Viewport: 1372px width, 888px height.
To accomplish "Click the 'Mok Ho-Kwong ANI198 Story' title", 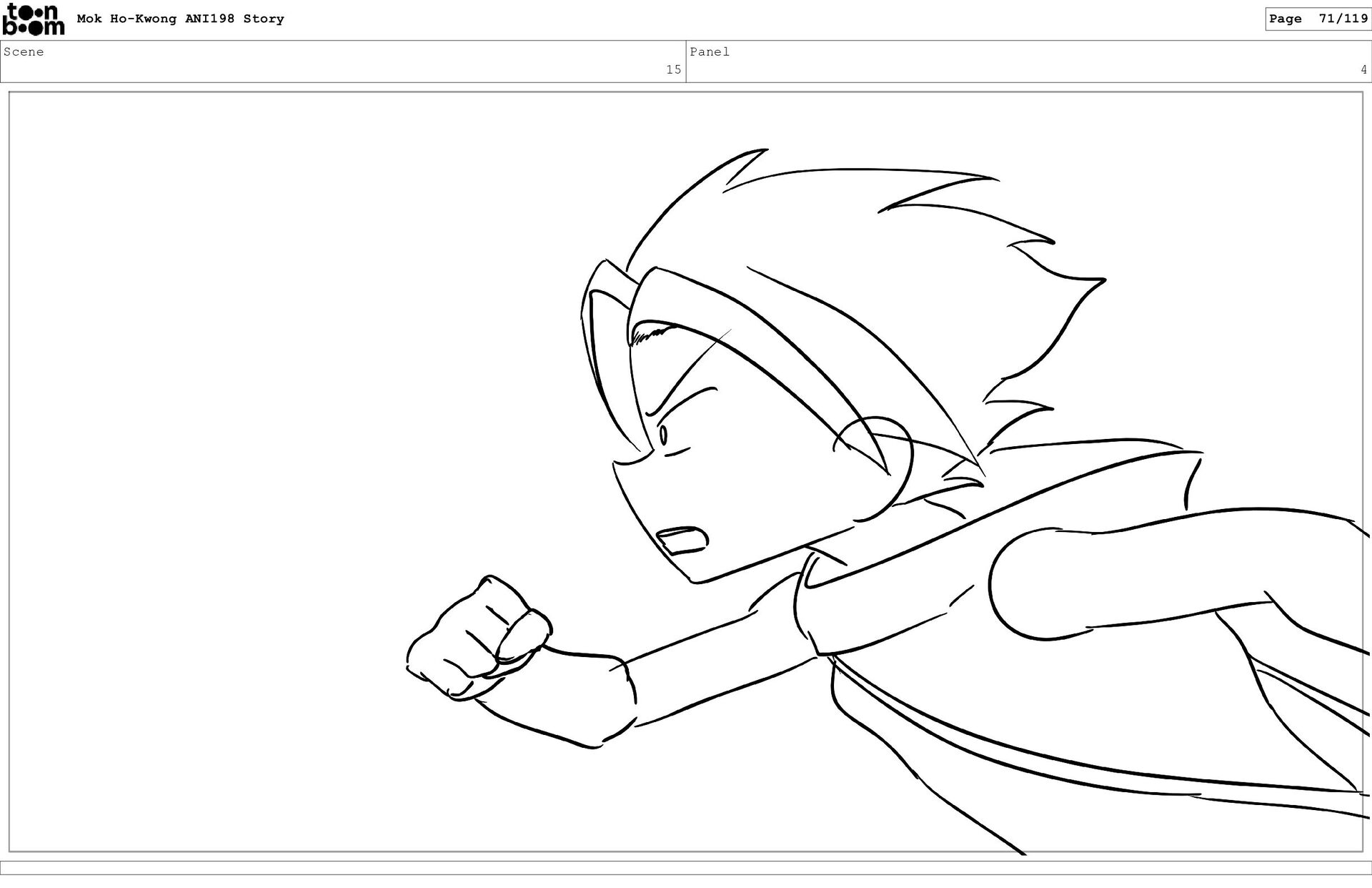I will point(180,19).
